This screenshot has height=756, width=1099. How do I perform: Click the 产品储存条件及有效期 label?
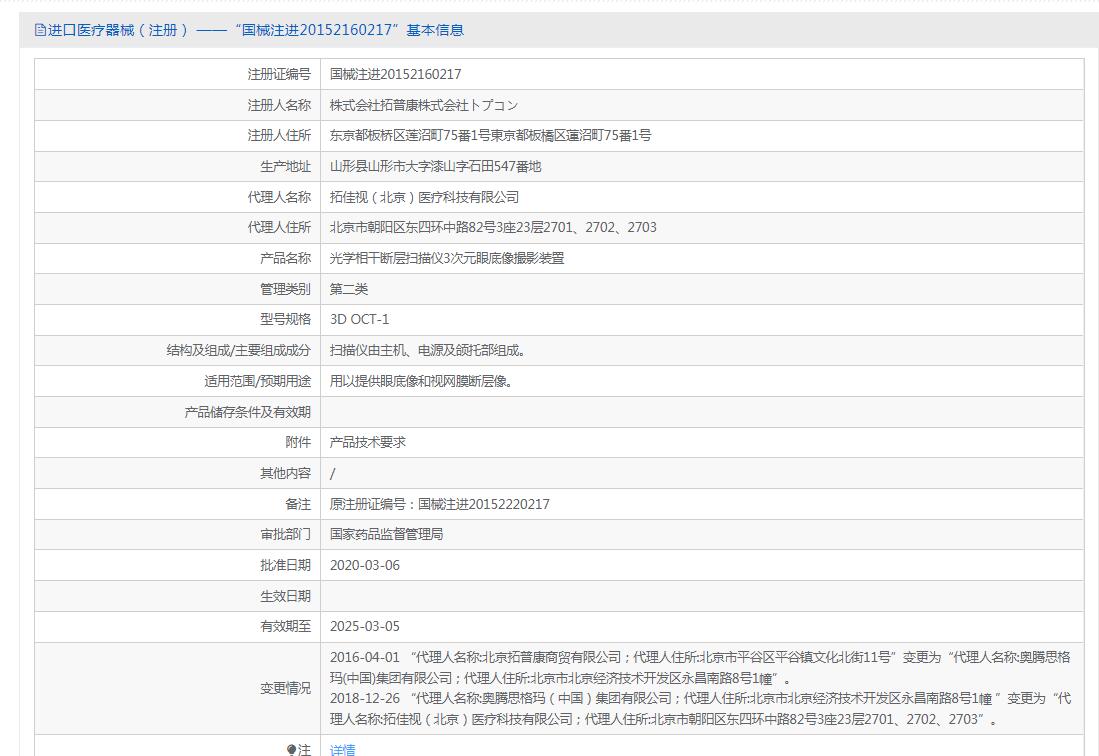pyautogui.click(x=247, y=412)
